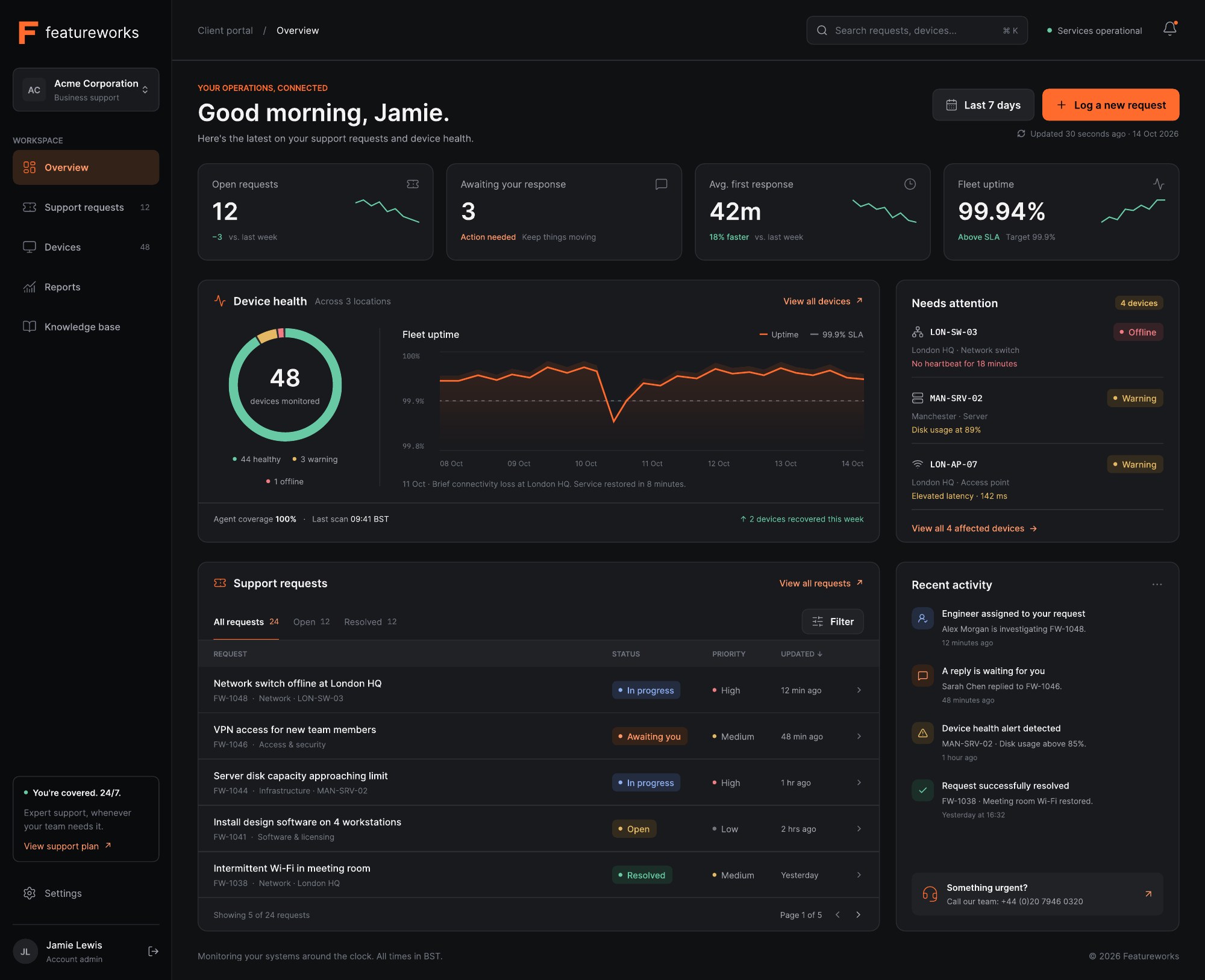Image resolution: width=1205 pixels, height=980 pixels.
Task: Click the headset icon in Something urgent box
Action: click(x=930, y=894)
